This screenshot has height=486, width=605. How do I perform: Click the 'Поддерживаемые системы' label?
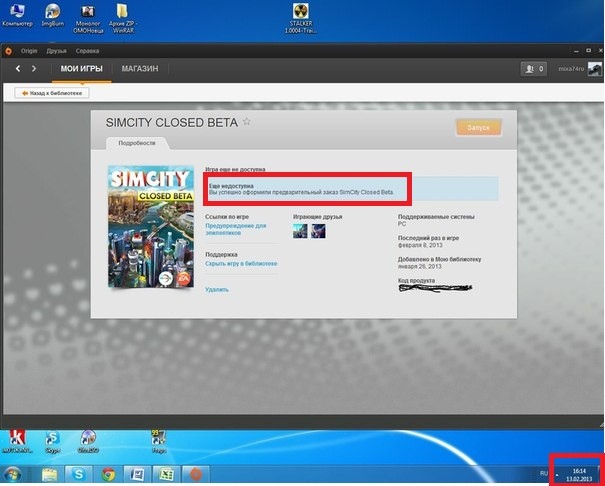click(436, 217)
